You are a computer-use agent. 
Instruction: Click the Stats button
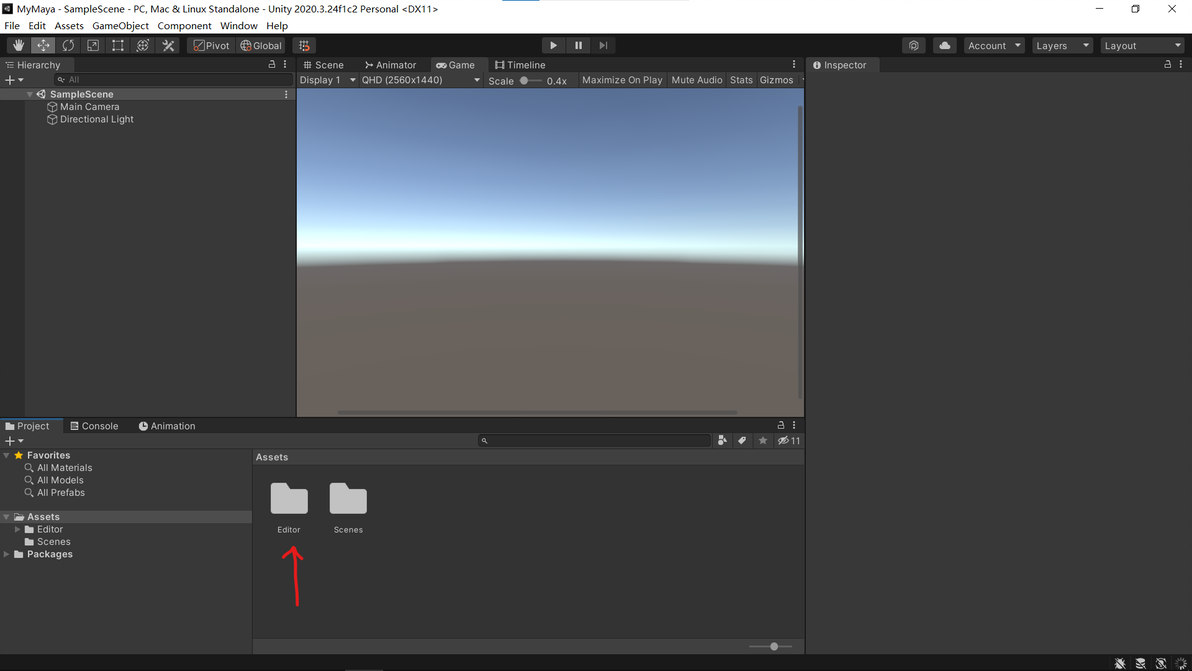pos(741,80)
